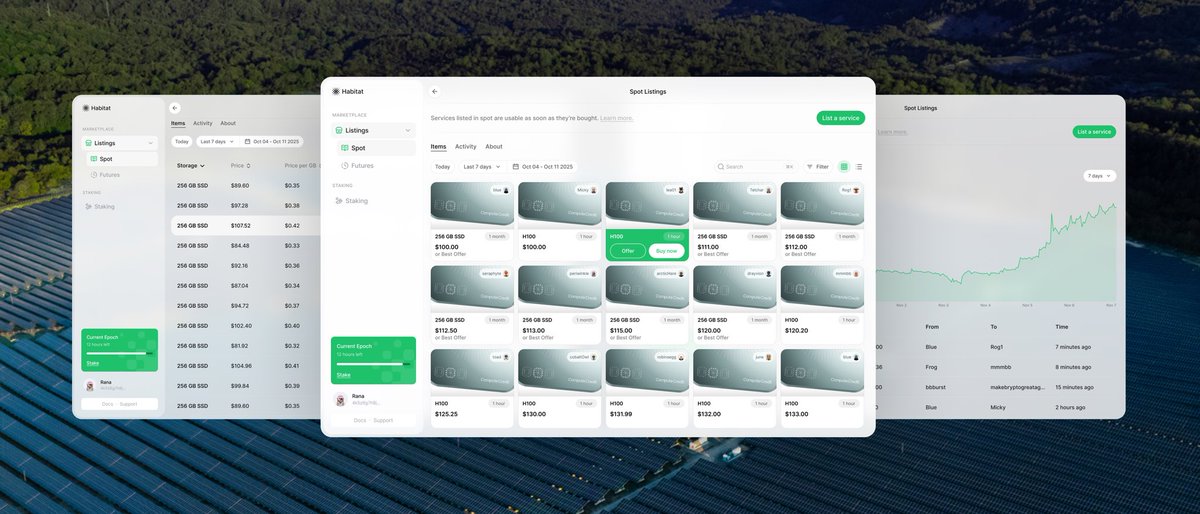Click the Listings store icon in front sidebar
This screenshot has height=514, width=1200.
[339, 130]
